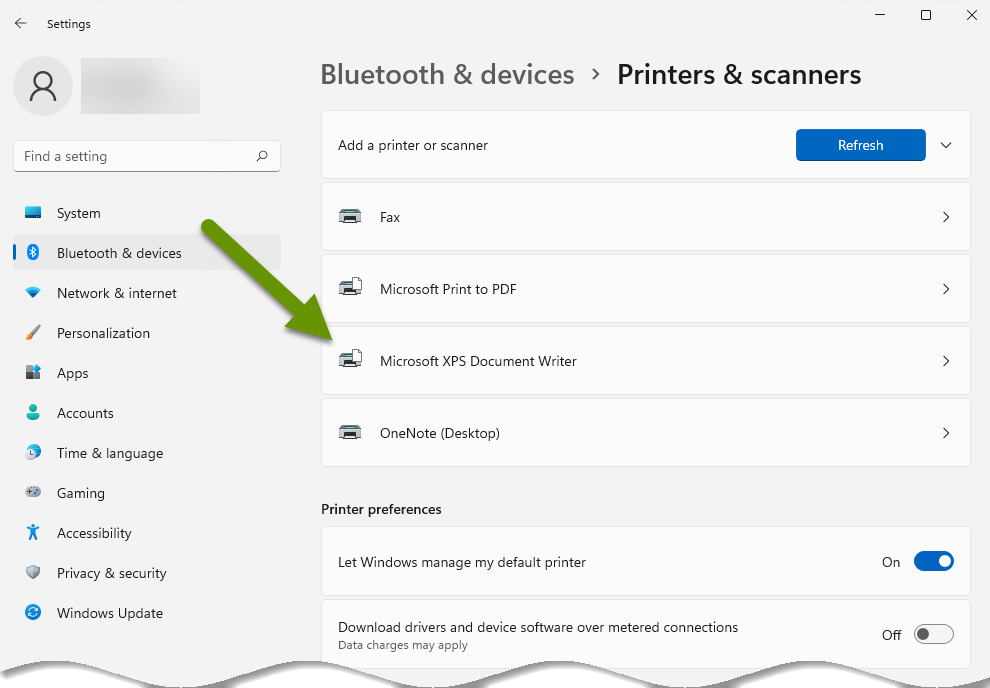Click the Printers & scanners page title
The width and height of the screenshot is (990, 688).
(739, 74)
